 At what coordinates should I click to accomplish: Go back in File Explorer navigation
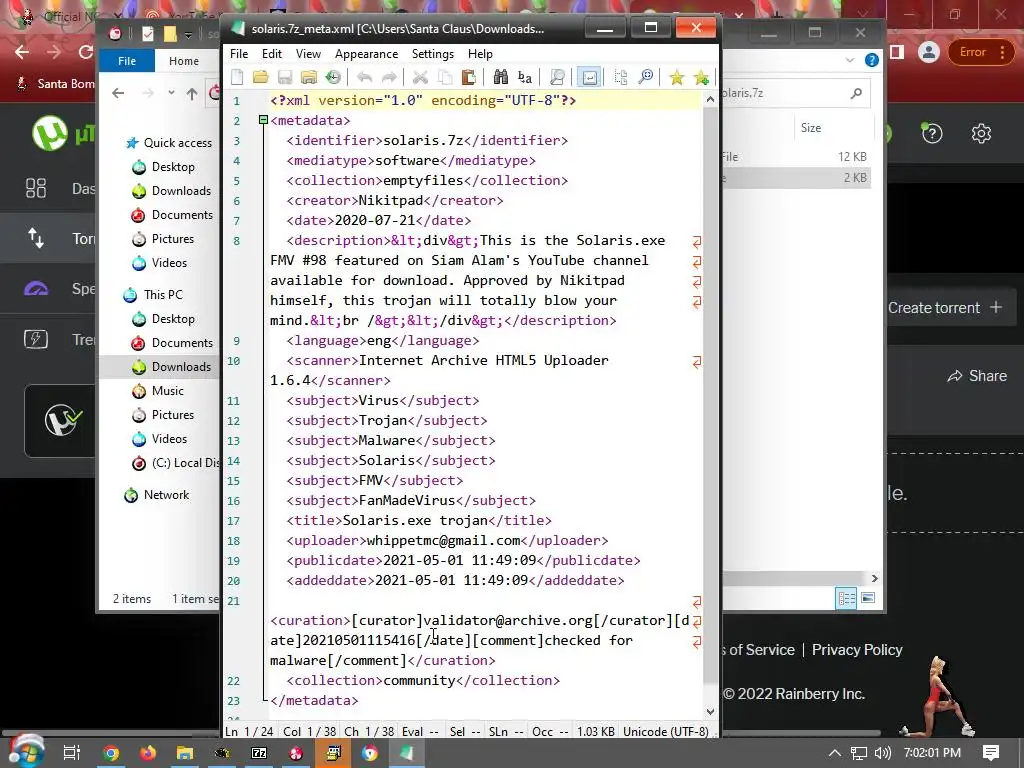click(x=118, y=93)
